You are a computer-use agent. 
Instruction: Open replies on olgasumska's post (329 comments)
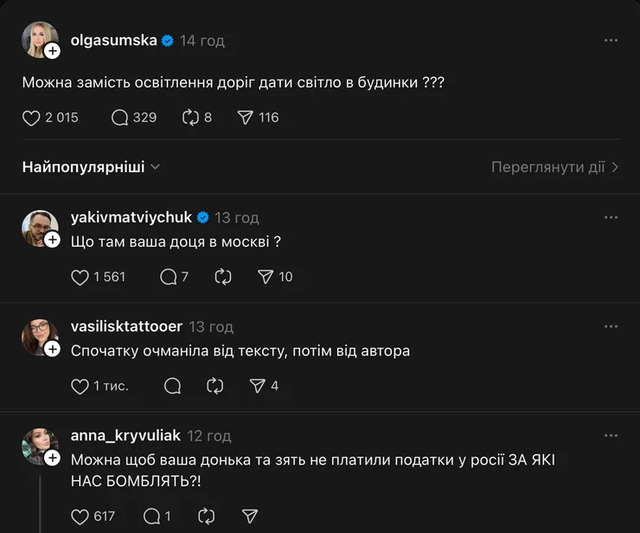pyautogui.click(x=120, y=117)
